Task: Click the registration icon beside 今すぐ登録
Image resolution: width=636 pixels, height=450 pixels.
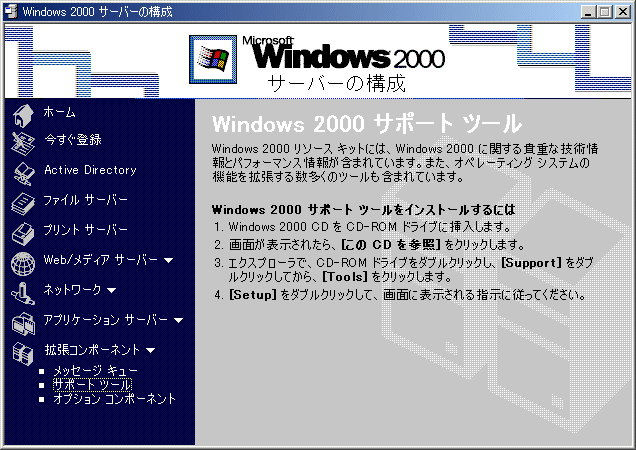Action: [23, 143]
